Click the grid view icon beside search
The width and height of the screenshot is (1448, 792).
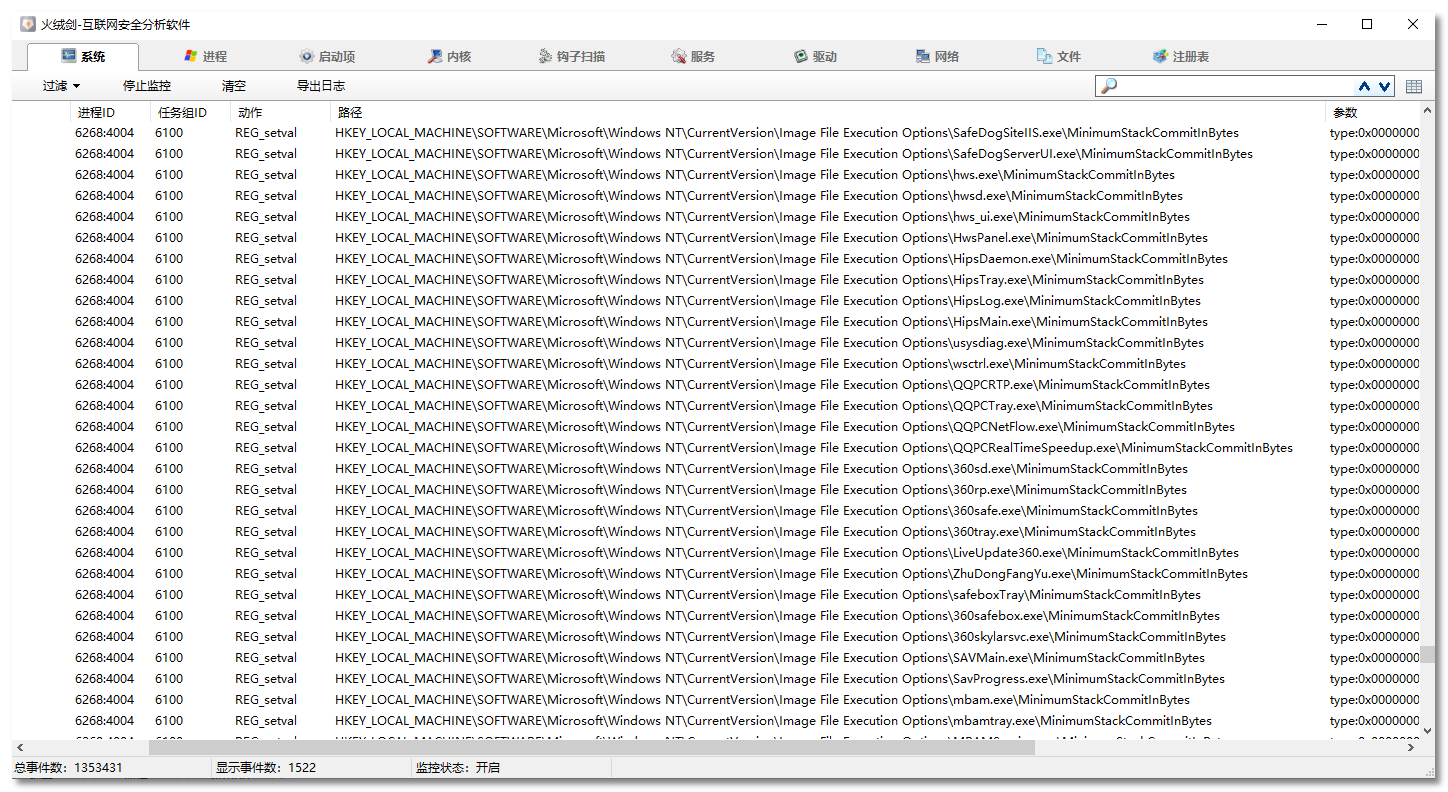[1413, 87]
